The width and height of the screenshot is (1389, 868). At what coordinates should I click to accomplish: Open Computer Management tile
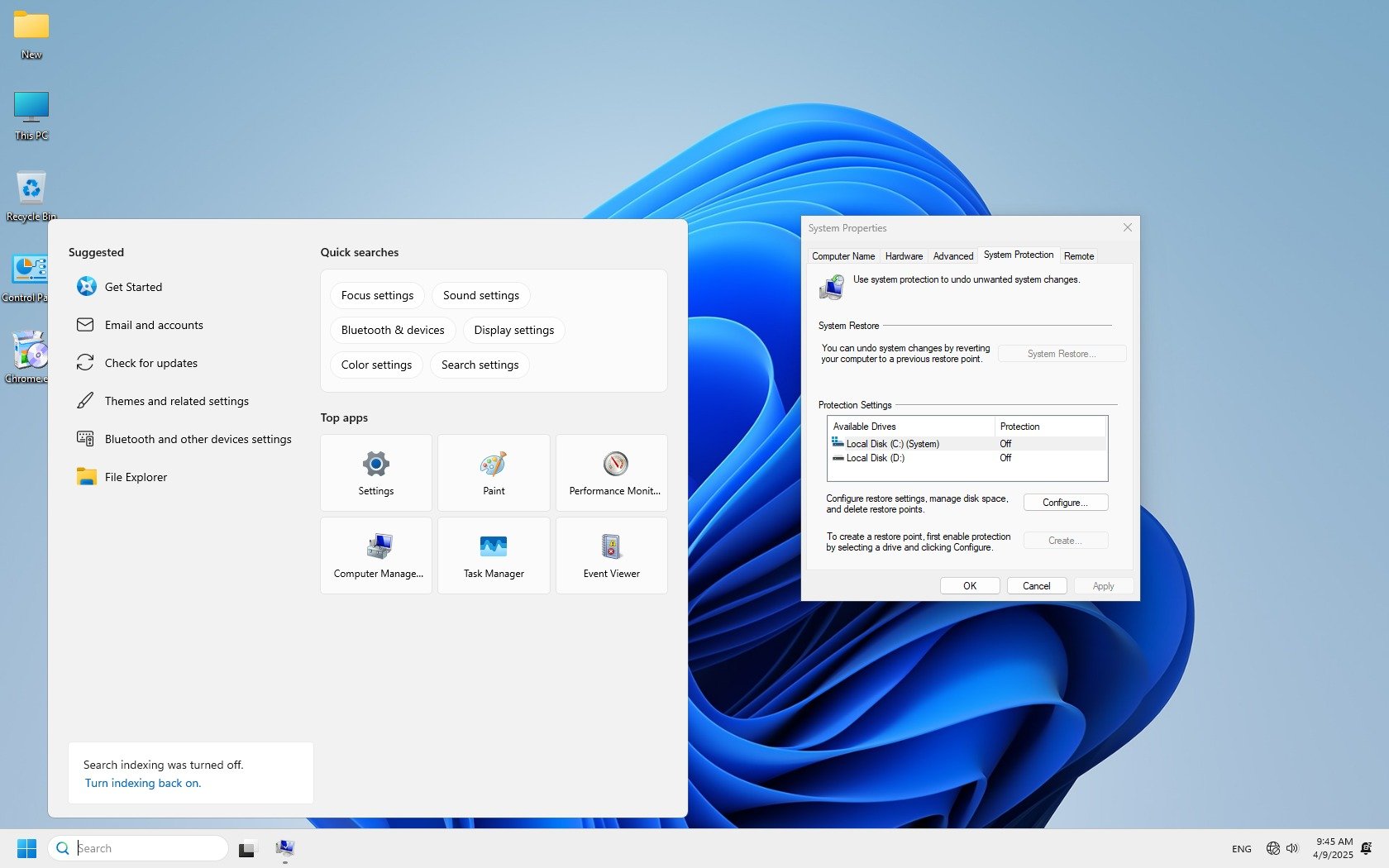click(x=376, y=555)
